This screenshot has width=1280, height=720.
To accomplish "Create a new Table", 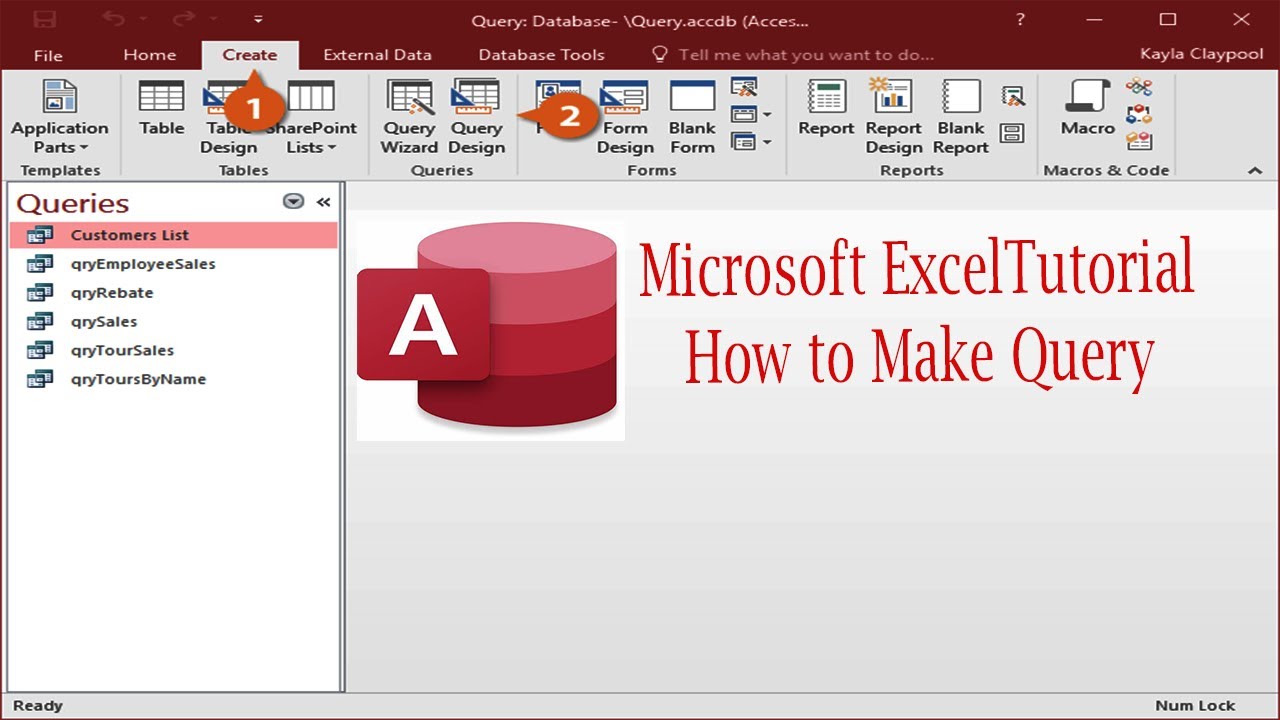I will pyautogui.click(x=161, y=109).
